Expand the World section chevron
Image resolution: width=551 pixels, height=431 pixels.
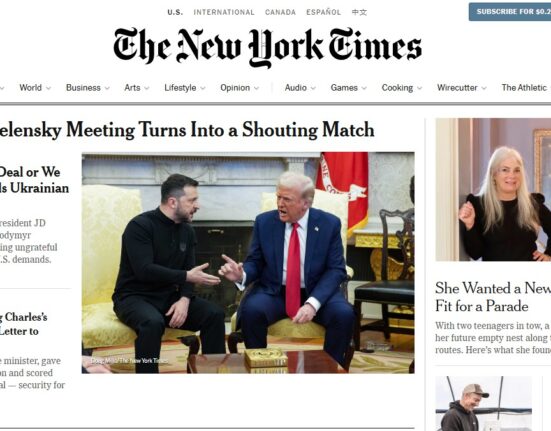coord(48,88)
